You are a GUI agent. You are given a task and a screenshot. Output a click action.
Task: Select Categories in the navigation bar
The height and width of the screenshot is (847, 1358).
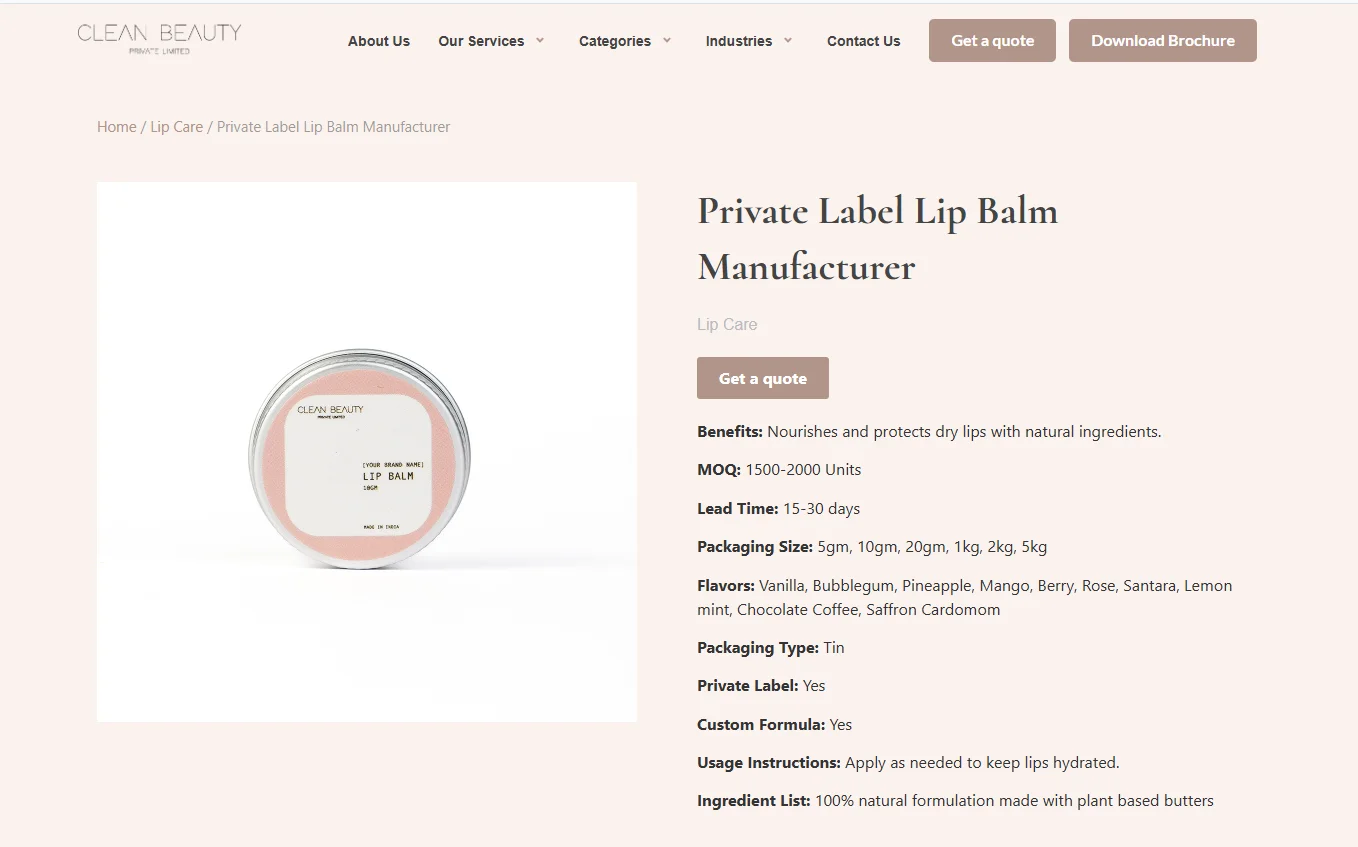pos(615,41)
